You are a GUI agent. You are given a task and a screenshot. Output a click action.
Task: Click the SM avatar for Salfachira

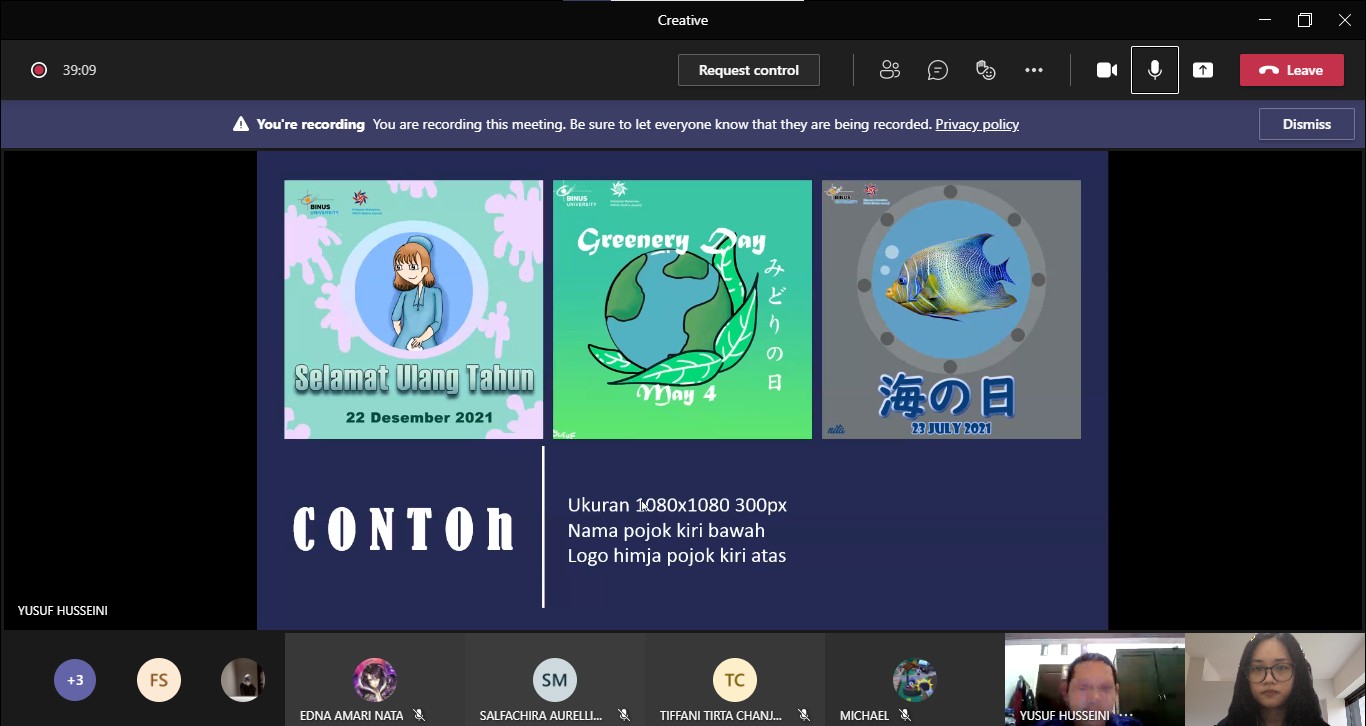pyautogui.click(x=554, y=680)
